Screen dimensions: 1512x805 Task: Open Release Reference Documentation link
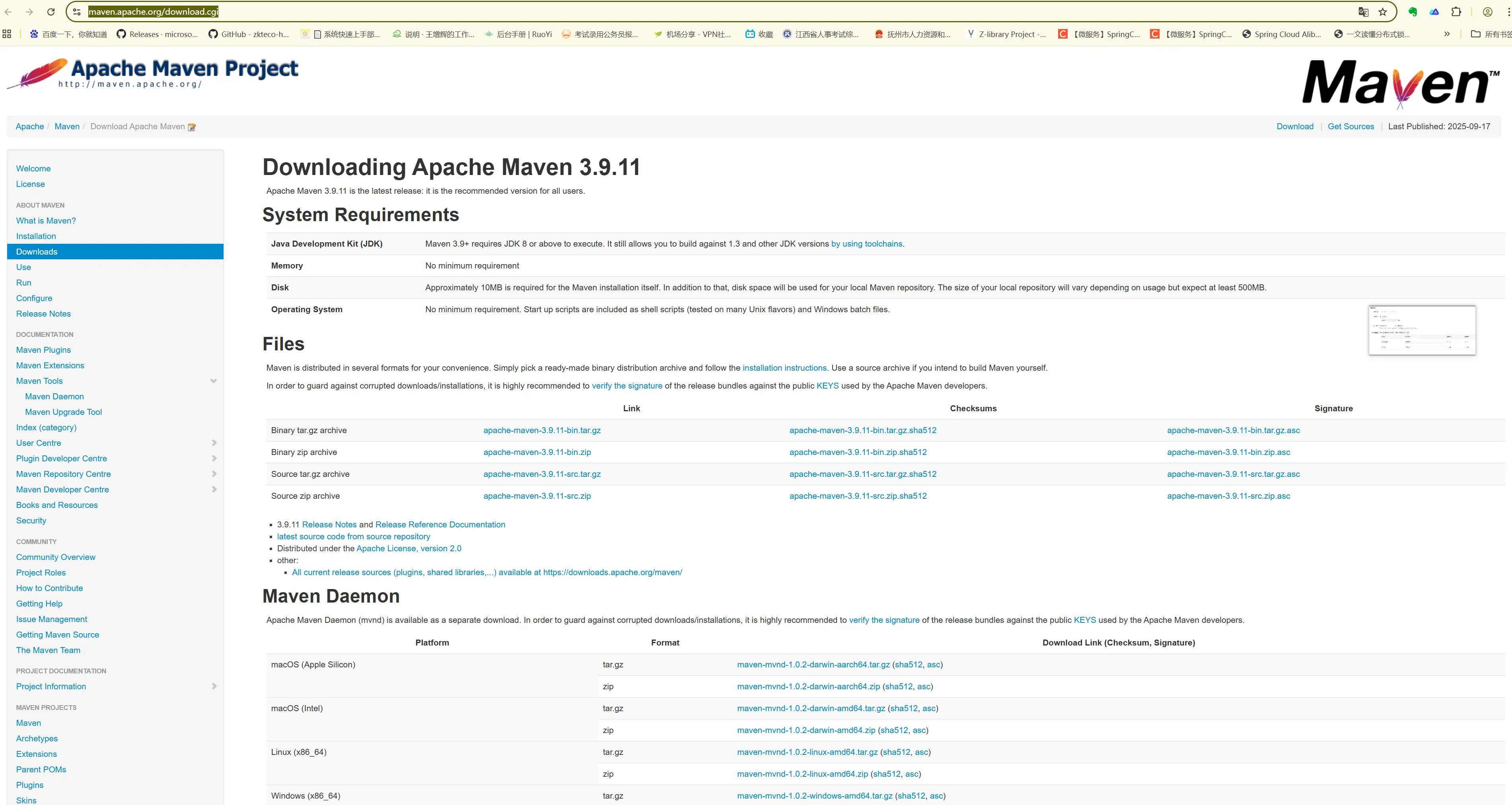[440, 525]
